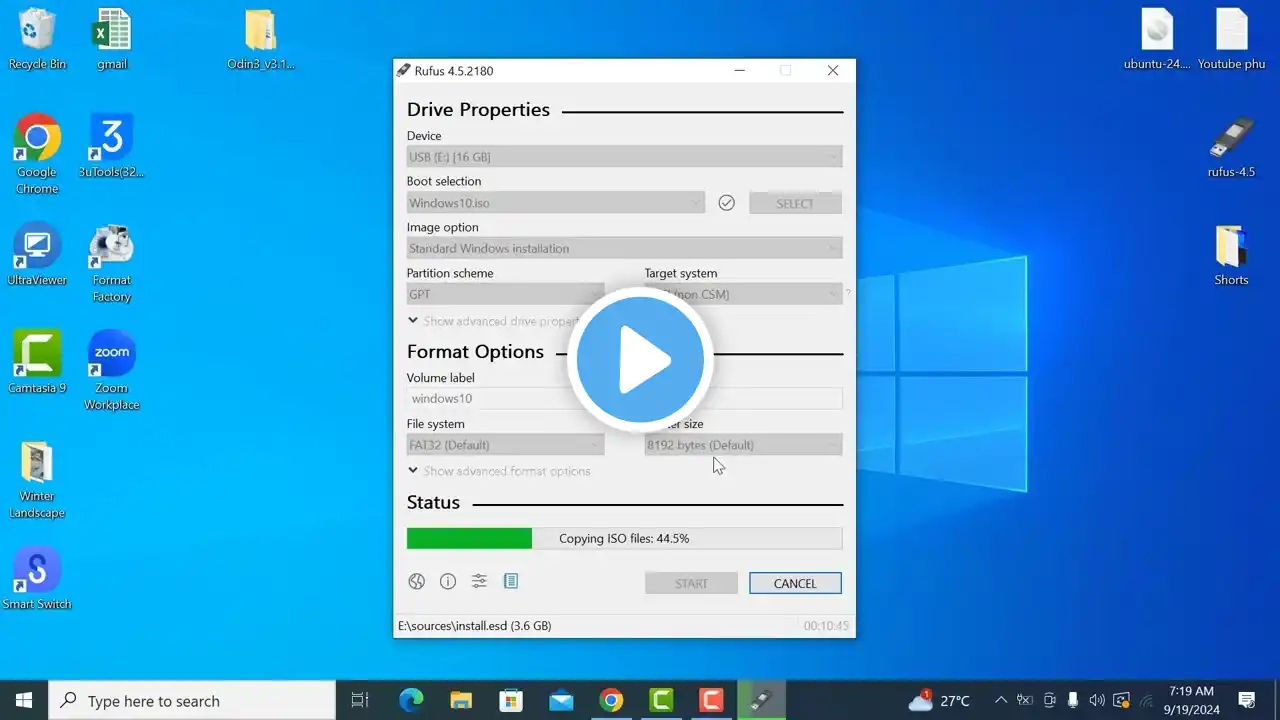Open Task View from the taskbar

pyautogui.click(x=360, y=700)
